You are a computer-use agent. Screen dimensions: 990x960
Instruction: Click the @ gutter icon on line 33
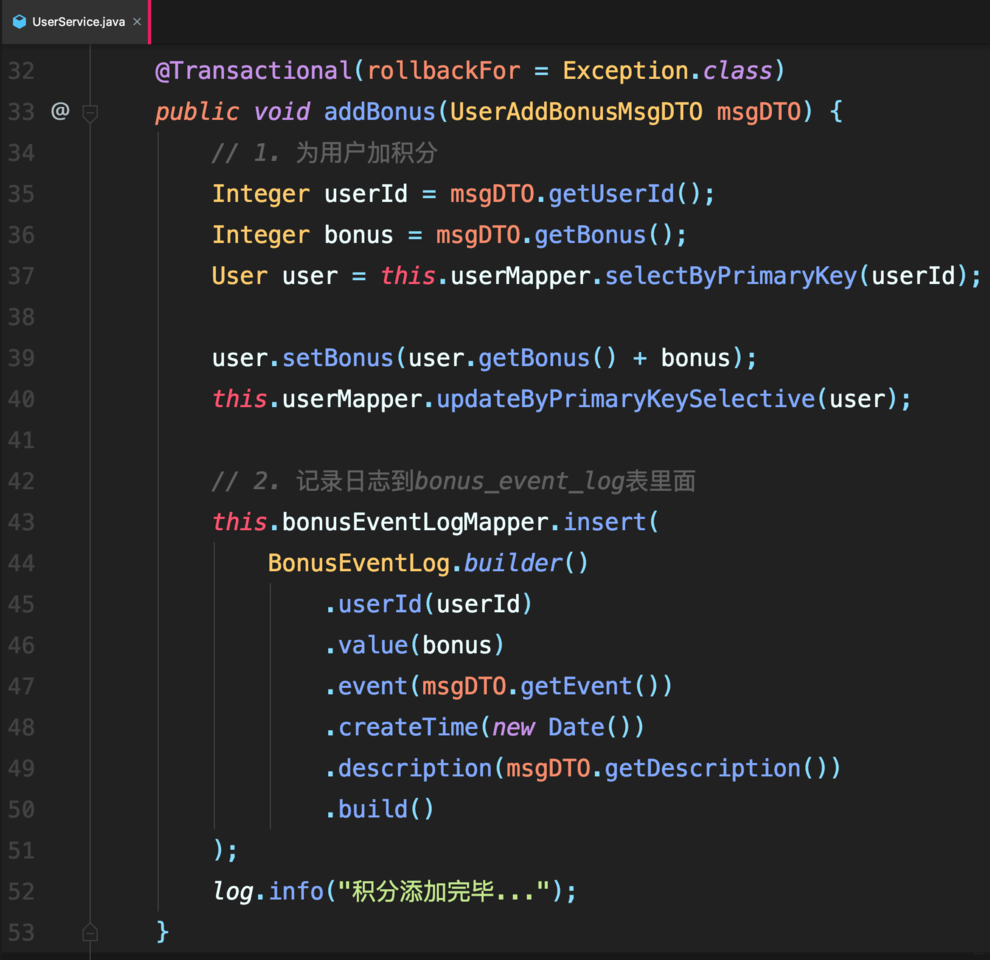tap(60, 111)
